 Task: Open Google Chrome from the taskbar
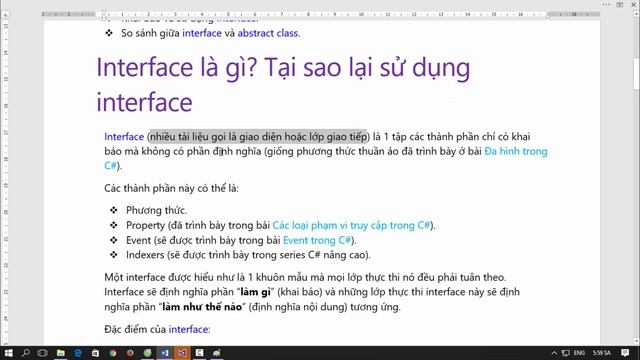[x=113, y=353]
